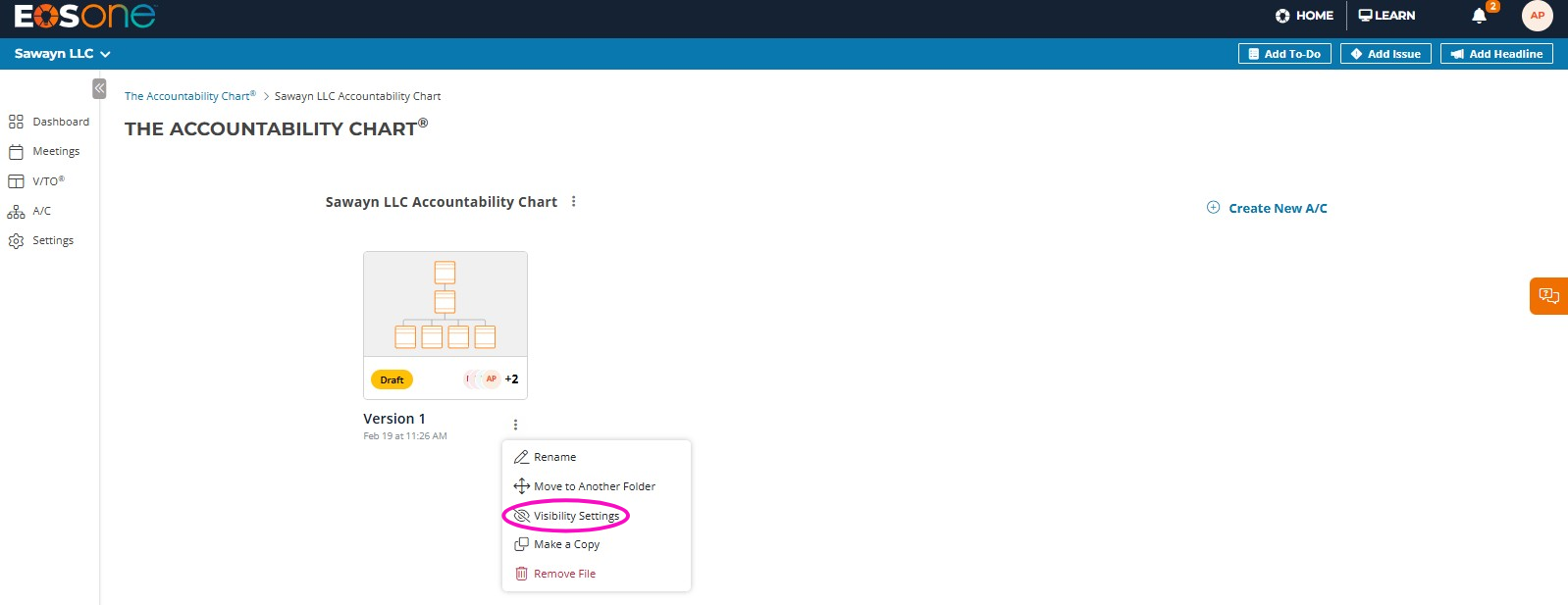Viewport: 1568px width, 605px height.
Task: Open Dashboard in sidebar
Action: tap(49, 122)
